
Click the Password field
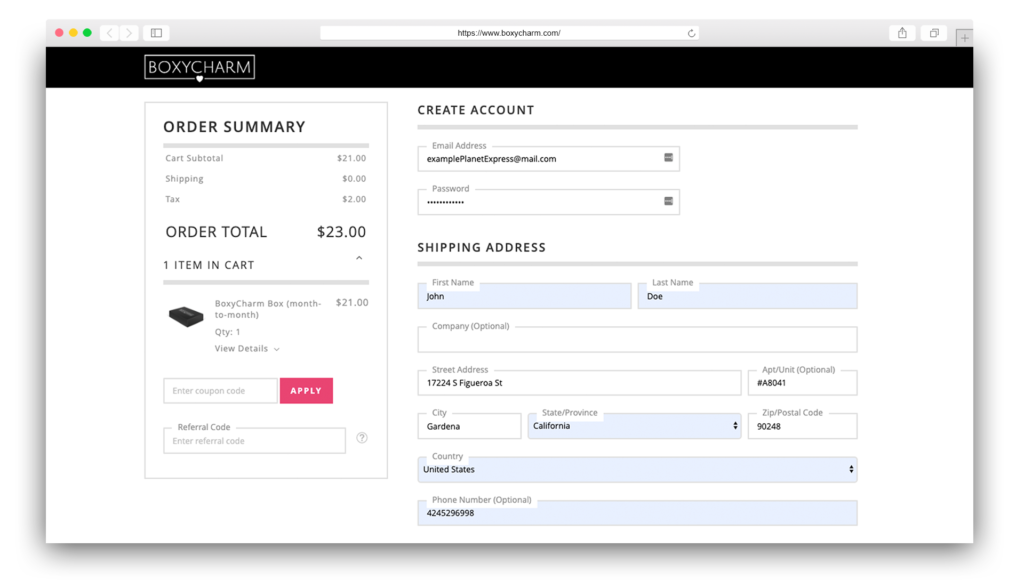click(549, 202)
